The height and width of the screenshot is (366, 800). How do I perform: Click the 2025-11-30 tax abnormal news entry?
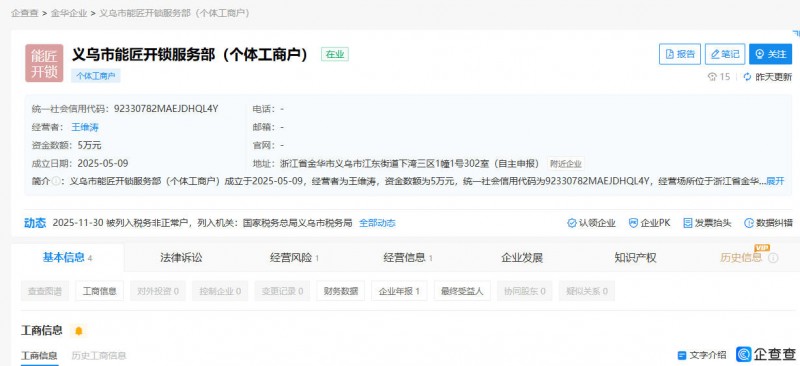pos(202,223)
